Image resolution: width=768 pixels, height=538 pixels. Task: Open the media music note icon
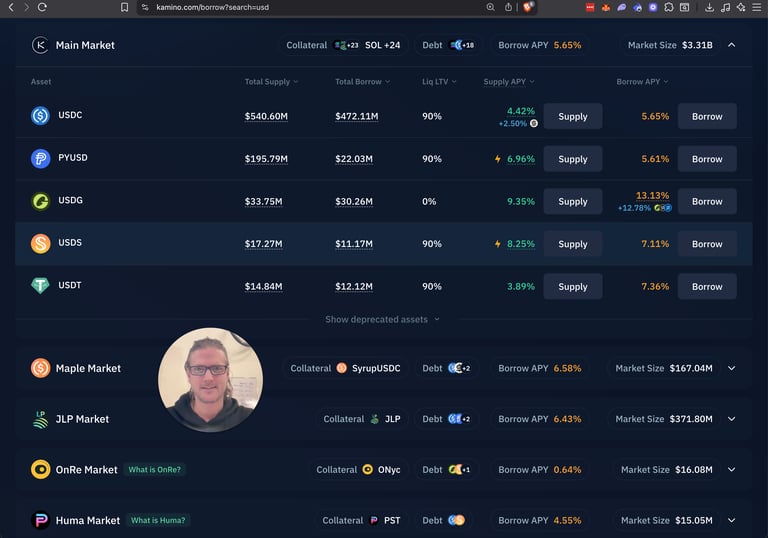(x=725, y=7)
